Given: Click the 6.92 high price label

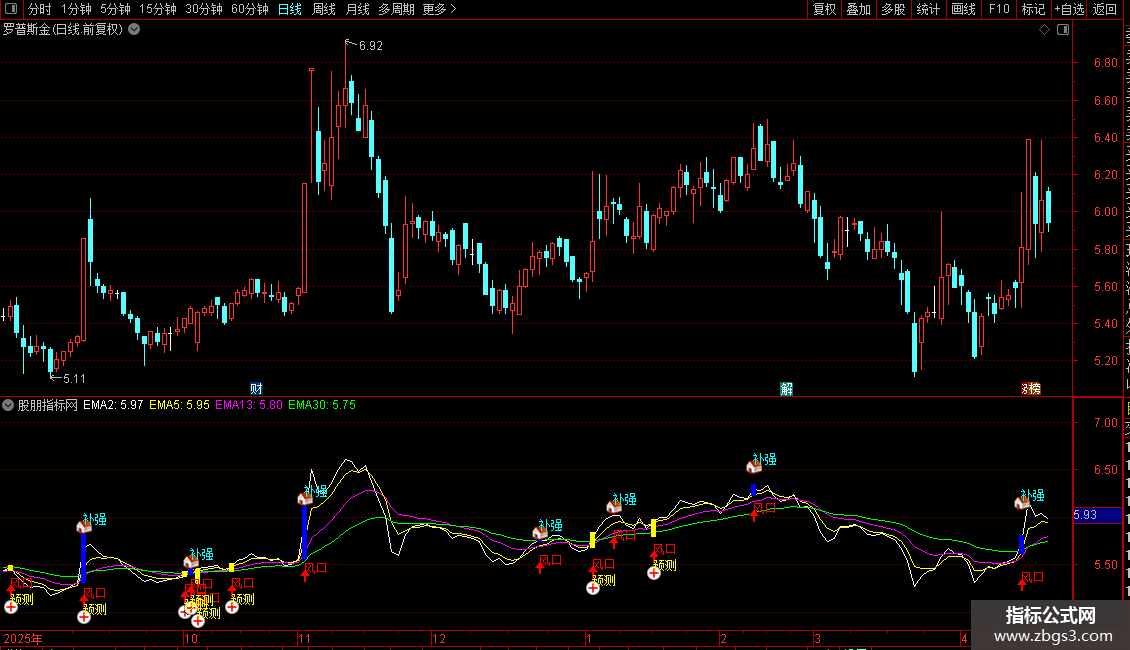Looking at the screenshot, I should click(x=370, y=45).
